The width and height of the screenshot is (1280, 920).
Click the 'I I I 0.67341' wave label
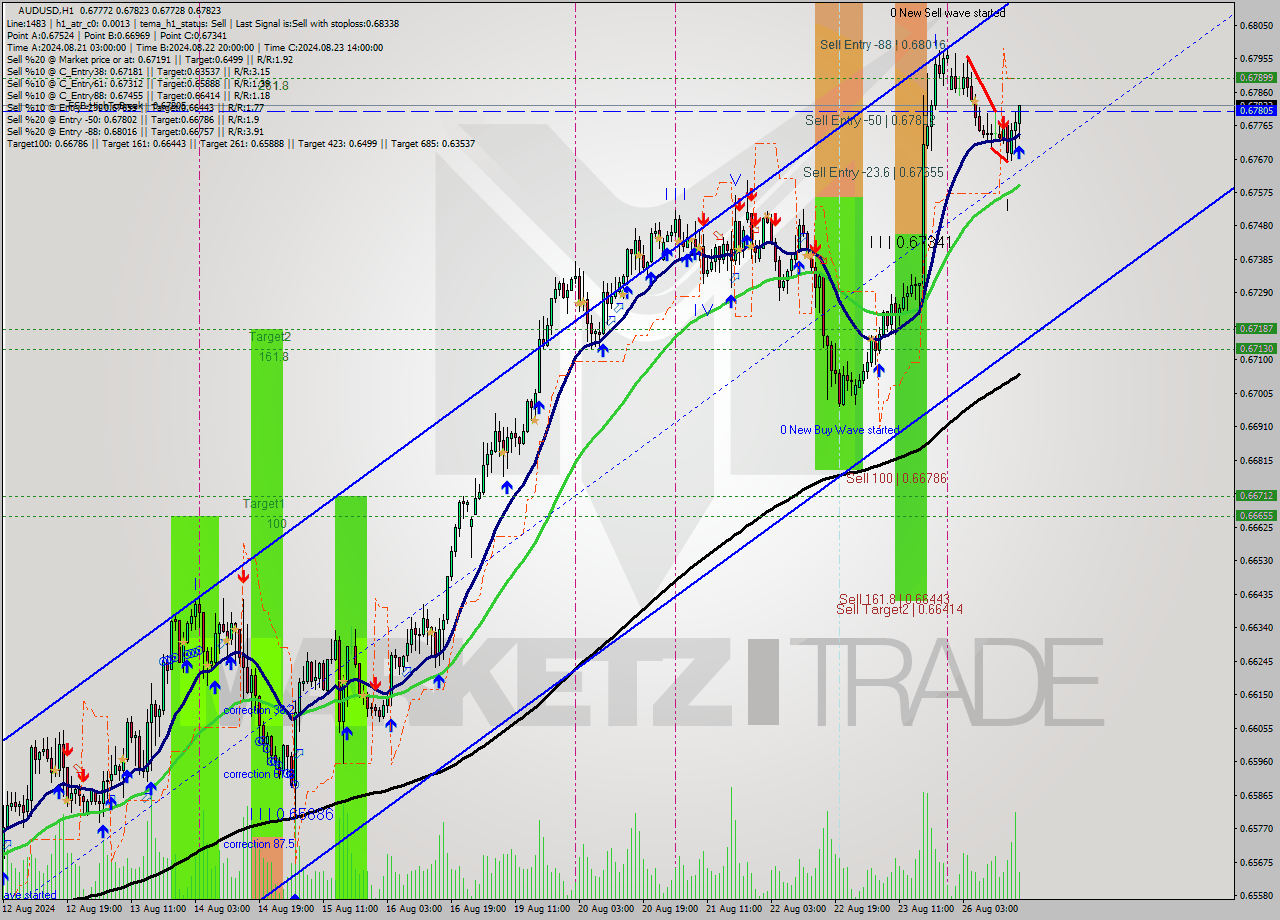click(x=910, y=242)
